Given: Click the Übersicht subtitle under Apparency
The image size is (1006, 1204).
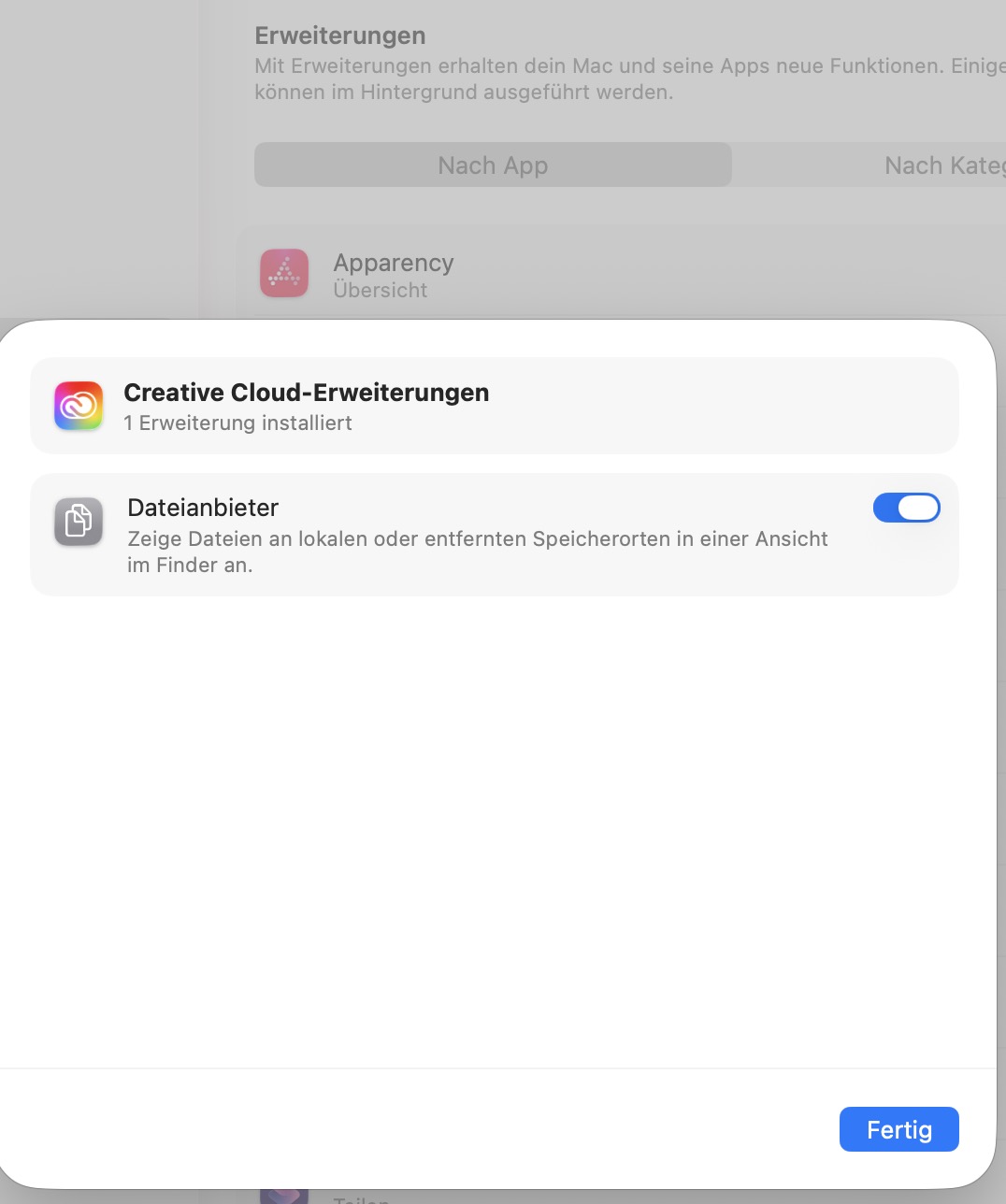Looking at the screenshot, I should [380, 291].
